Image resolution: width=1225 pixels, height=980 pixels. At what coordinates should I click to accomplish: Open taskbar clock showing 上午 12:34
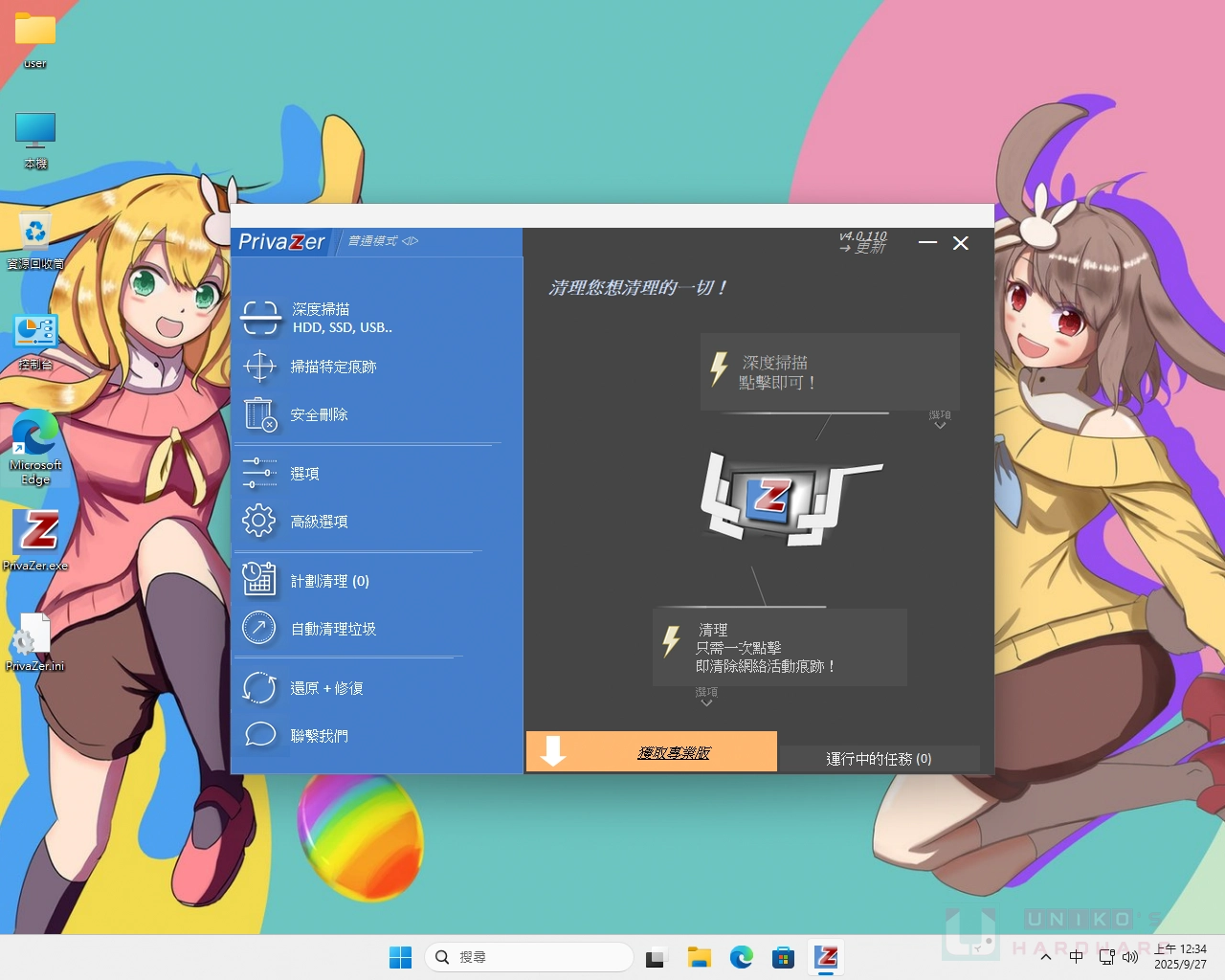point(1180,957)
